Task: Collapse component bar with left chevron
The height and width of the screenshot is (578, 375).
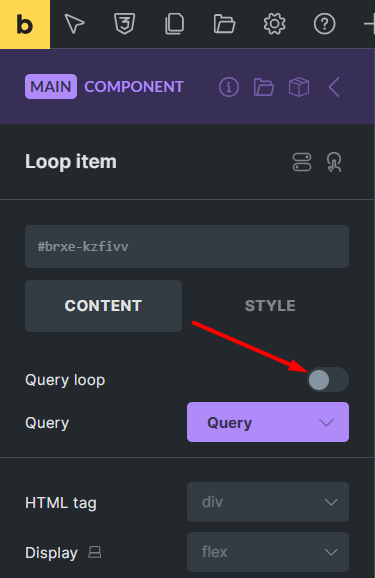Action: tap(334, 87)
